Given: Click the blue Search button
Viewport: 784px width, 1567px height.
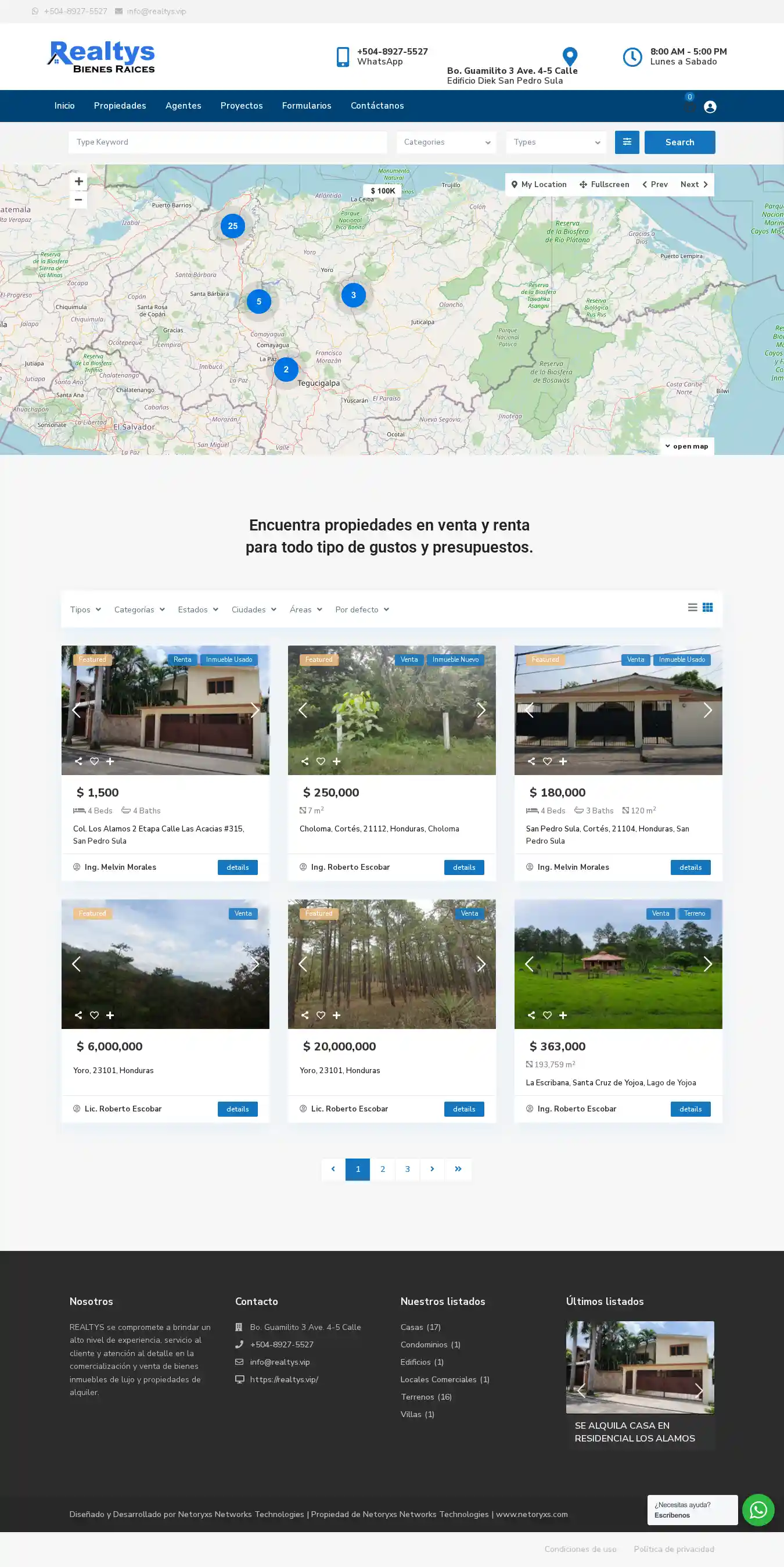Looking at the screenshot, I should (x=679, y=142).
